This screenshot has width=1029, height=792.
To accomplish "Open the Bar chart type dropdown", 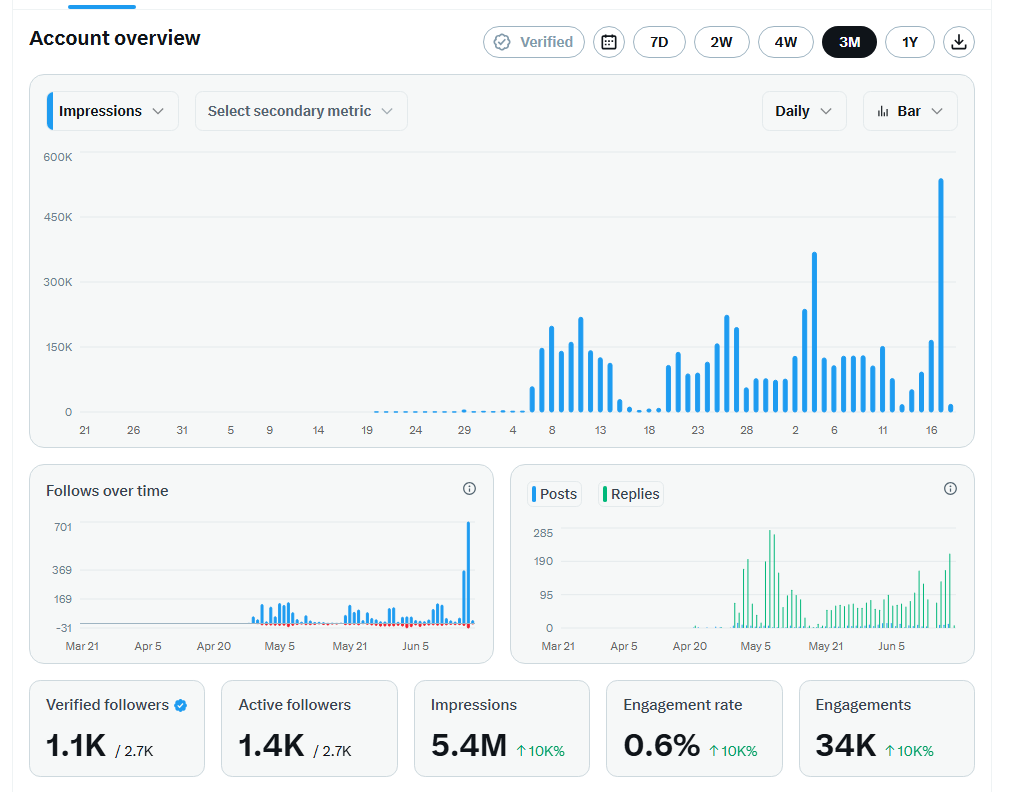I will tap(910, 111).
